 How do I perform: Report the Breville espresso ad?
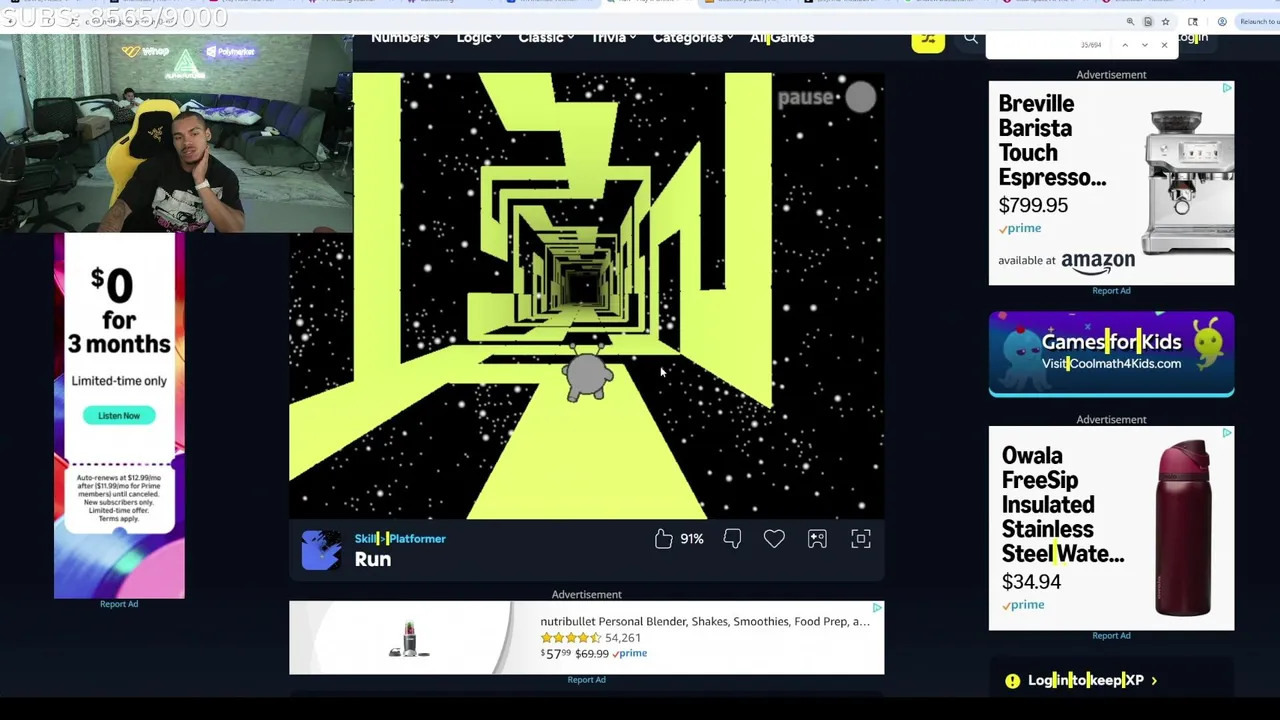point(1111,291)
